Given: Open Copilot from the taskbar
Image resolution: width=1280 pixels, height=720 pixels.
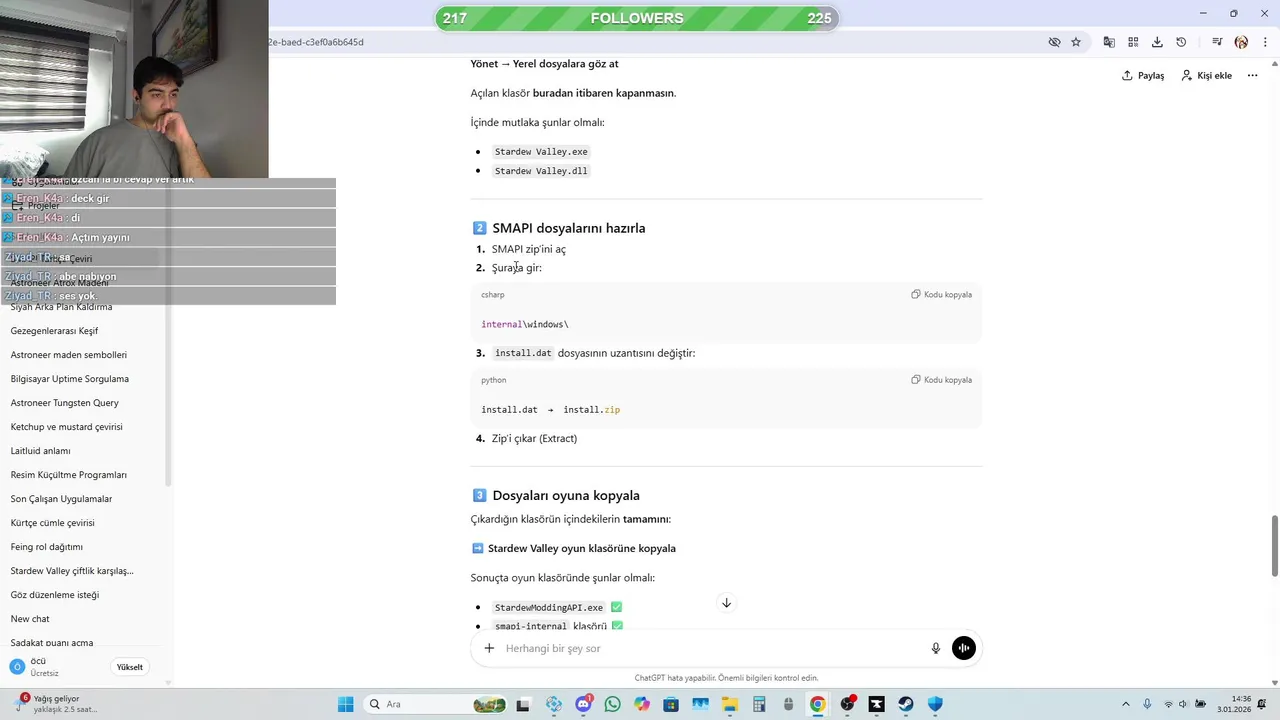Looking at the screenshot, I should [641, 704].
